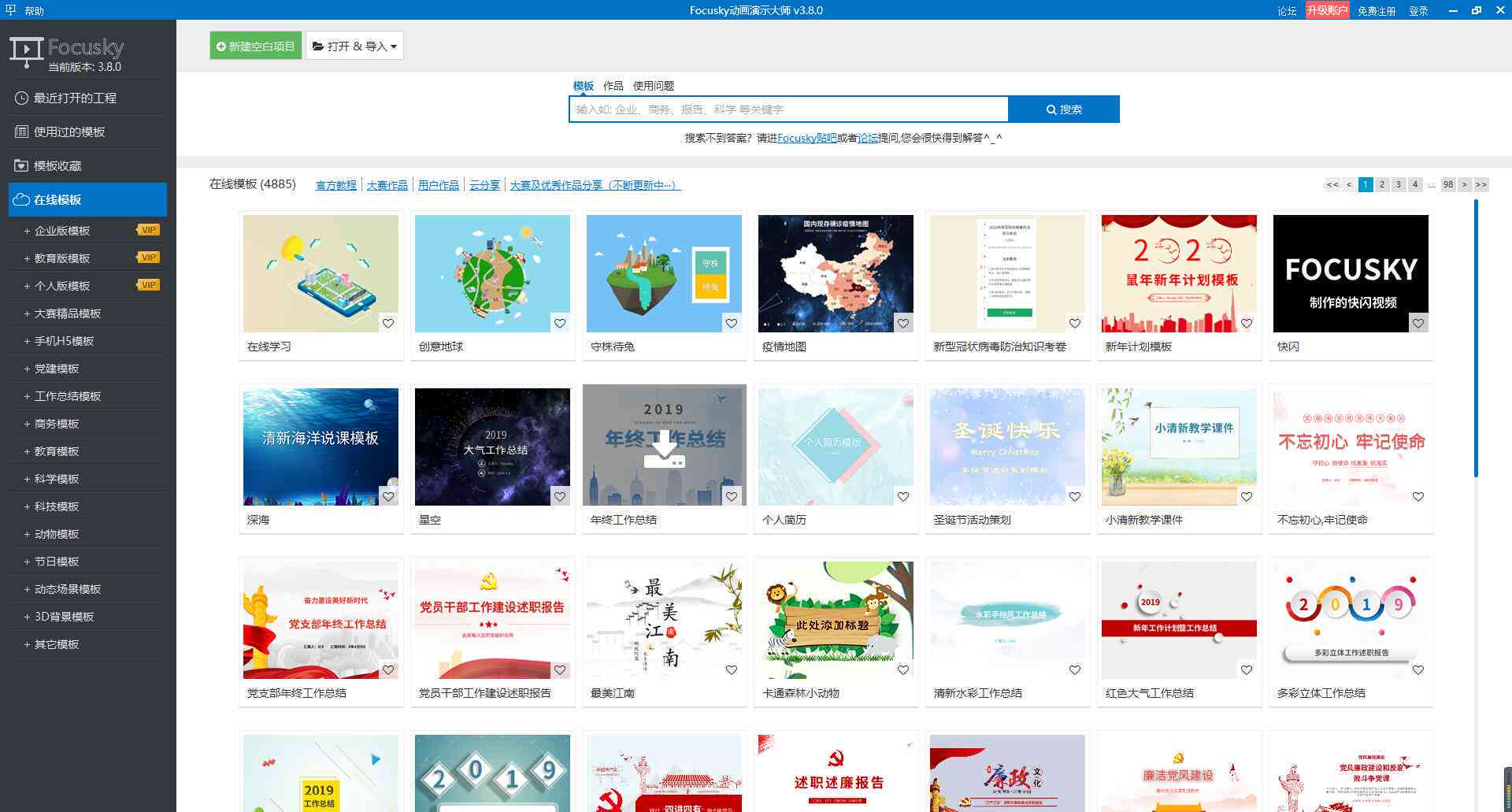This screenshot has height=812, width=1512.
Task: Favorite the 红色大气工作总结 heart icon
Action: tap(1247, 669)
